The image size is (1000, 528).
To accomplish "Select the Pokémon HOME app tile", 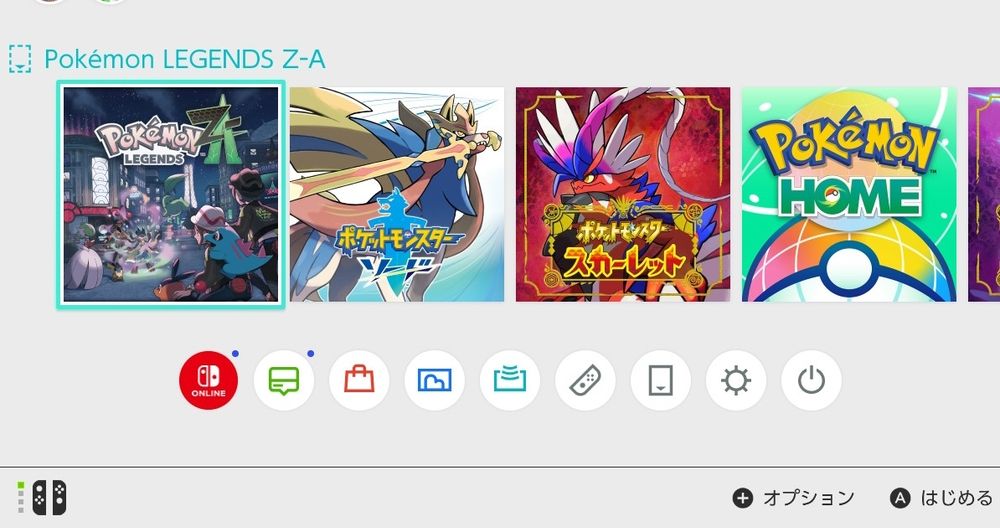I will tap(849, 194).
